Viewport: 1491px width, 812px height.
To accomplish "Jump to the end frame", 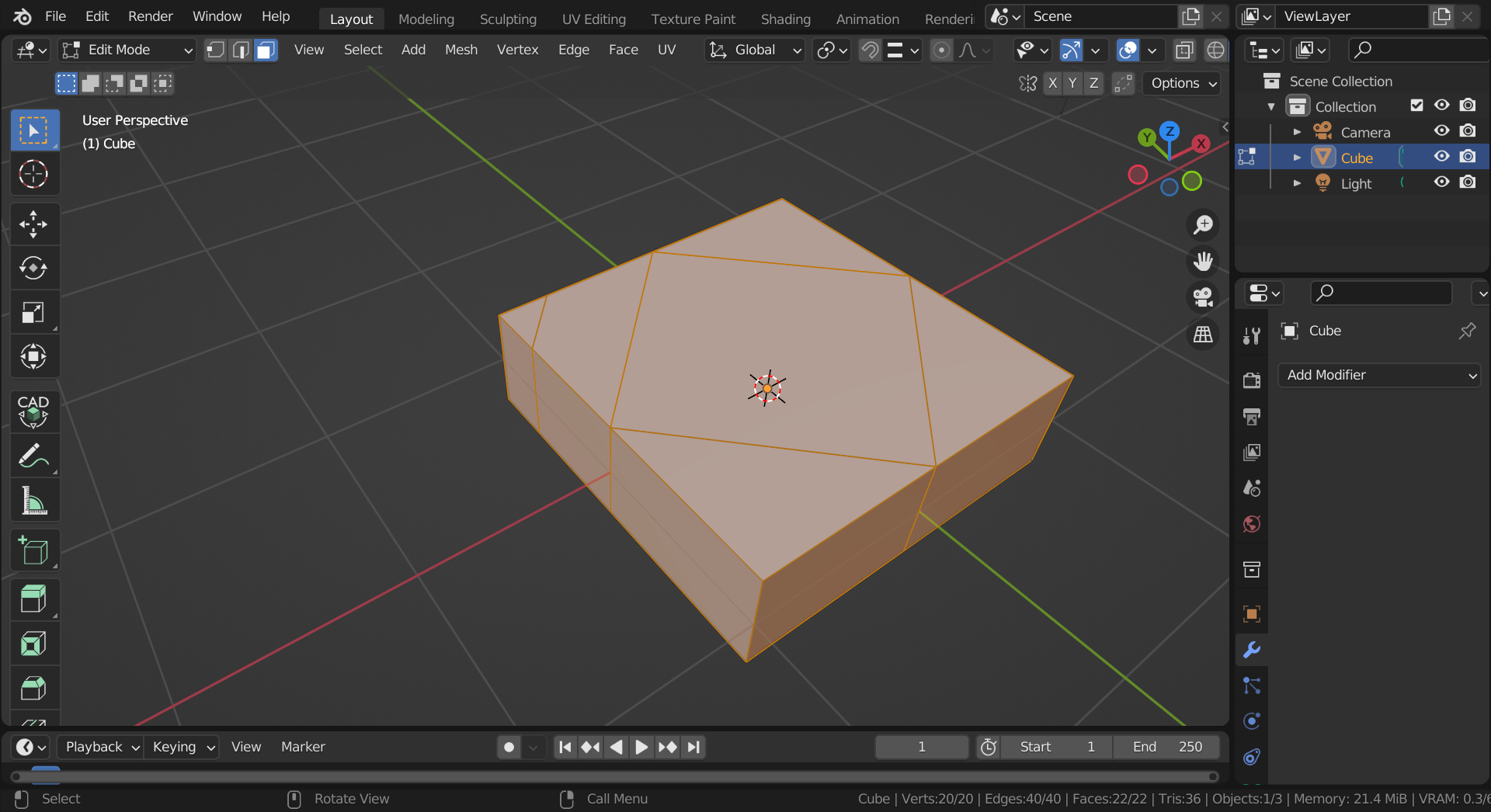I will [x=694, y=747].
